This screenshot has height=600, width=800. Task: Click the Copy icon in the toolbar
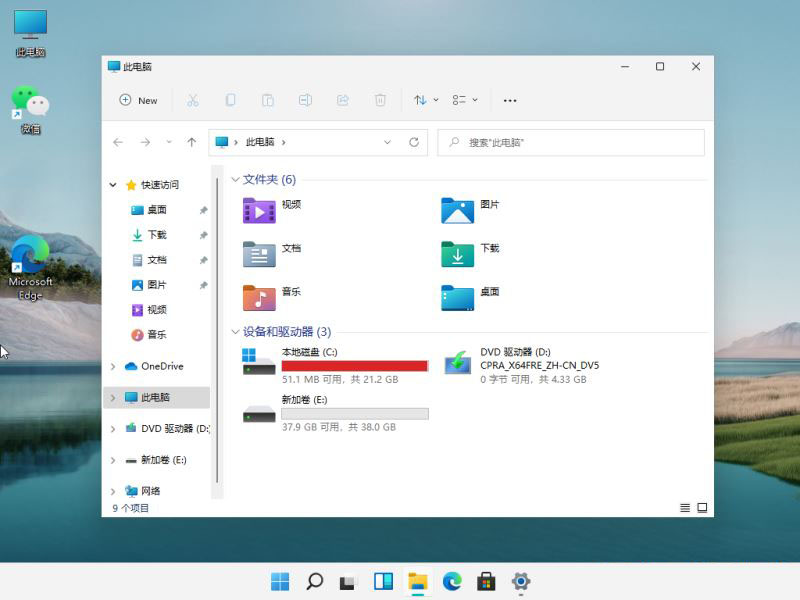point(231,100)
